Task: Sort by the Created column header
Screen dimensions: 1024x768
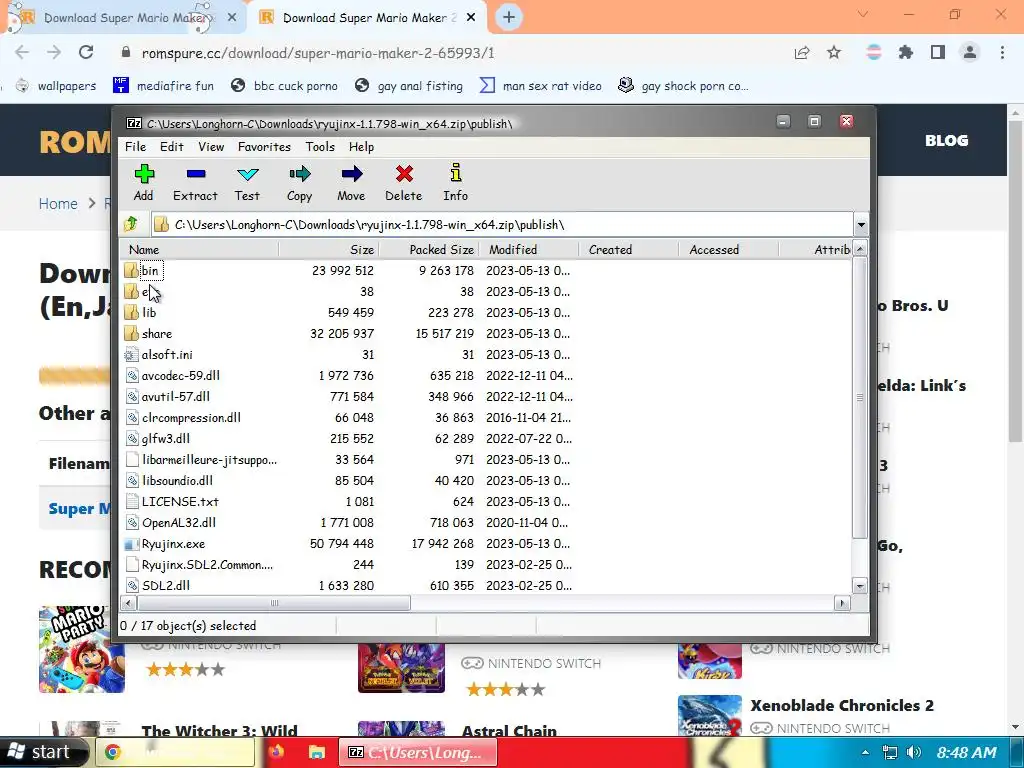Action: click(x=628, y=249)
